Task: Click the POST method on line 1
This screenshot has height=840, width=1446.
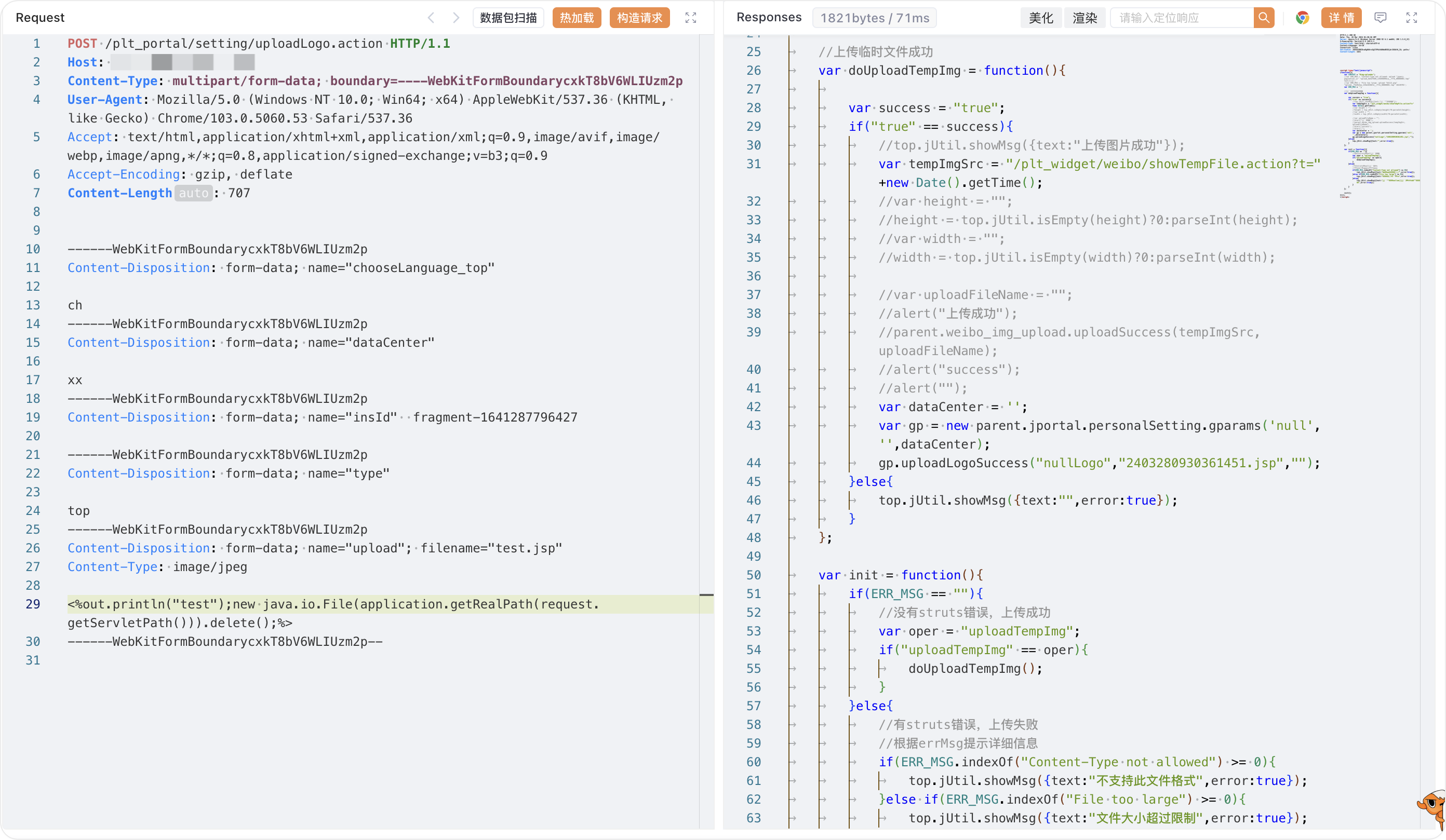Action: (x=82, y=44)
